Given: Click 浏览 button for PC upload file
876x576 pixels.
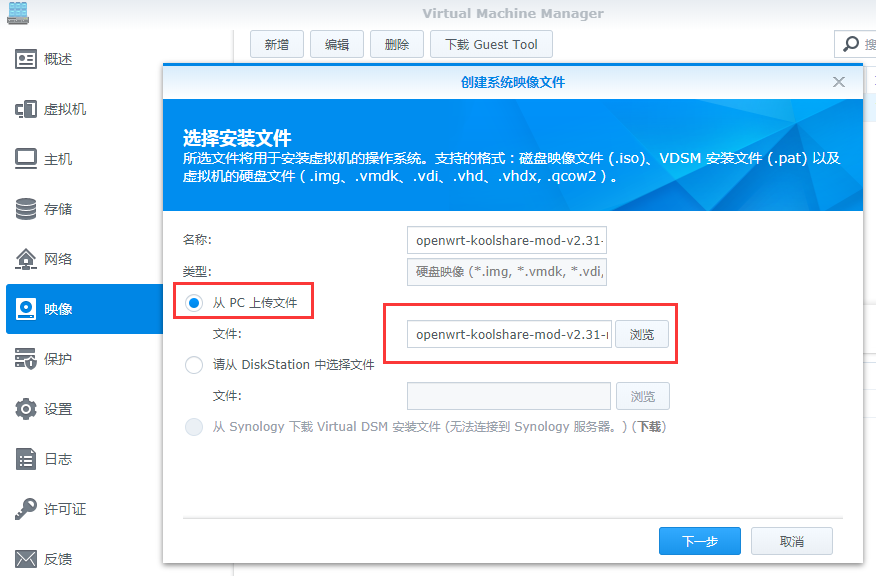Looking at the screenshot, I should [x=642, y=334].
